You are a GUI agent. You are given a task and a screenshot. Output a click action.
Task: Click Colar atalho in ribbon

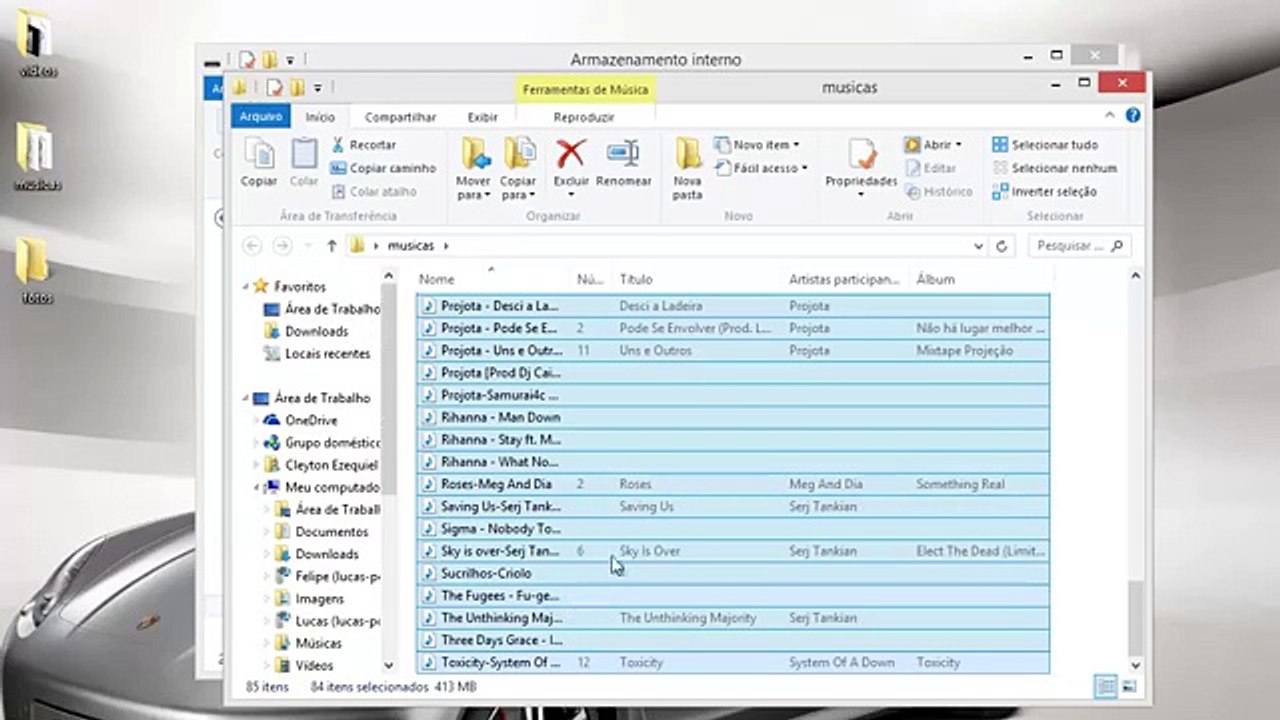tap(373, 191)
